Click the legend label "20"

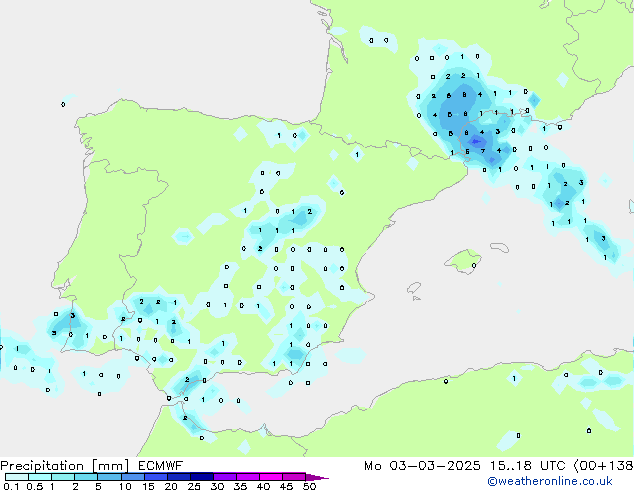(x=171, y=486)
